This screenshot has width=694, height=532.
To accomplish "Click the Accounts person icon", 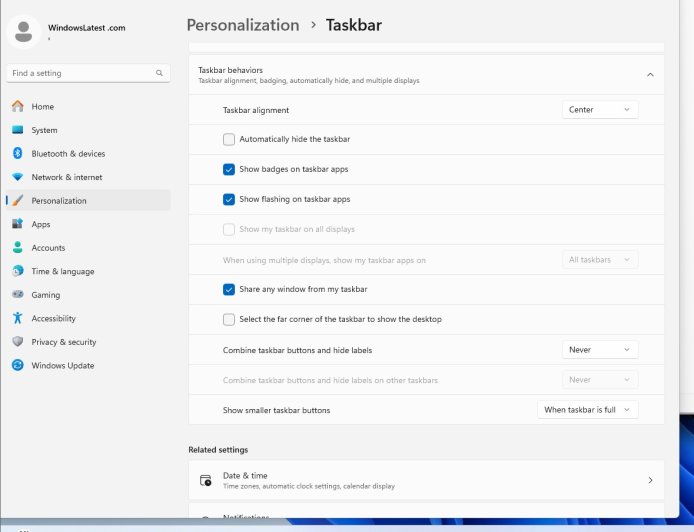I will [x=17, y=248].
